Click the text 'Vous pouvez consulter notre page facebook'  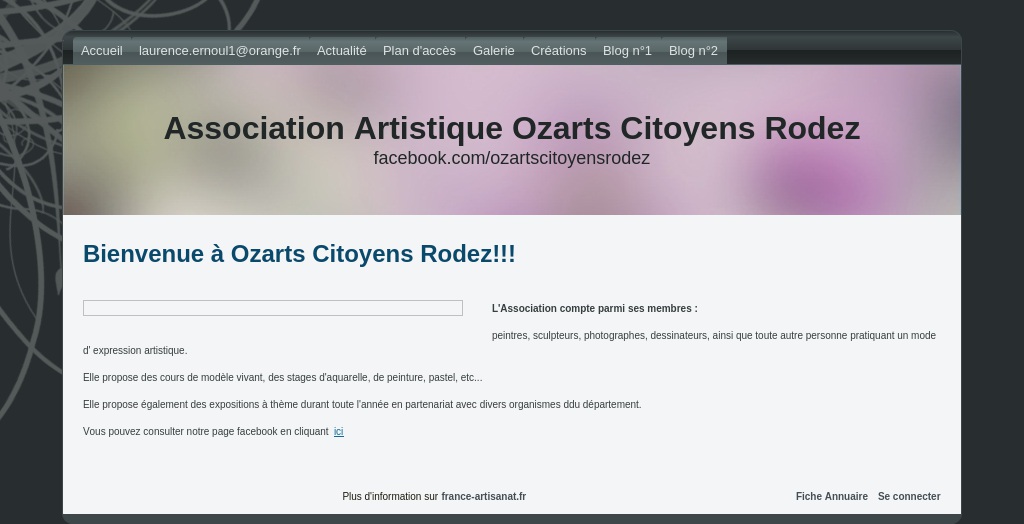click(x=206, y=431)
